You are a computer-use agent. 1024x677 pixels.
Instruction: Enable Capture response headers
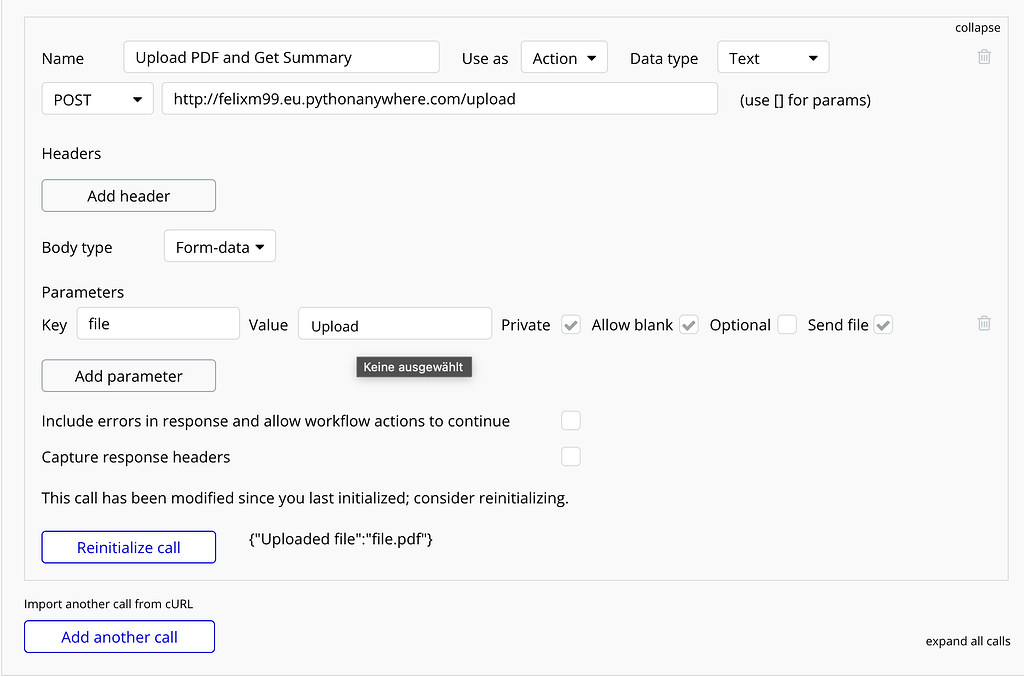[570, 456]
